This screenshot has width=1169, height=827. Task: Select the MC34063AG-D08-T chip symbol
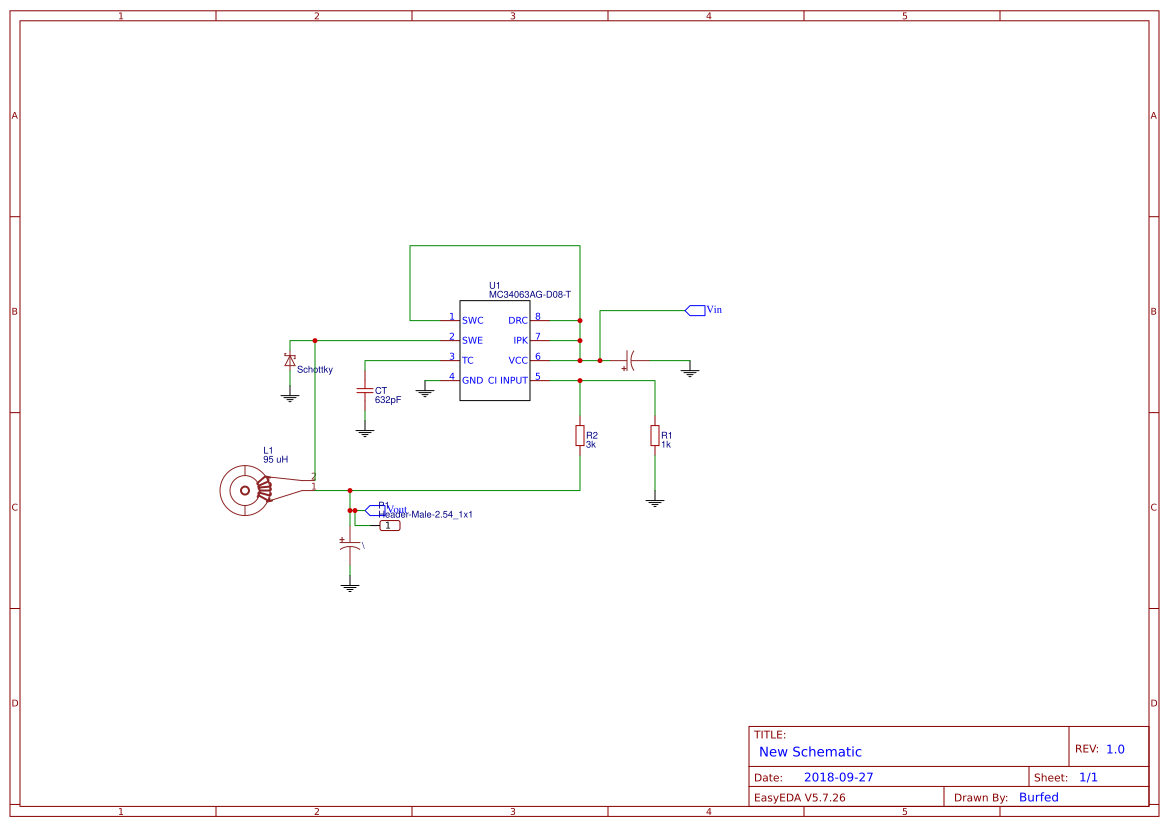494,350
